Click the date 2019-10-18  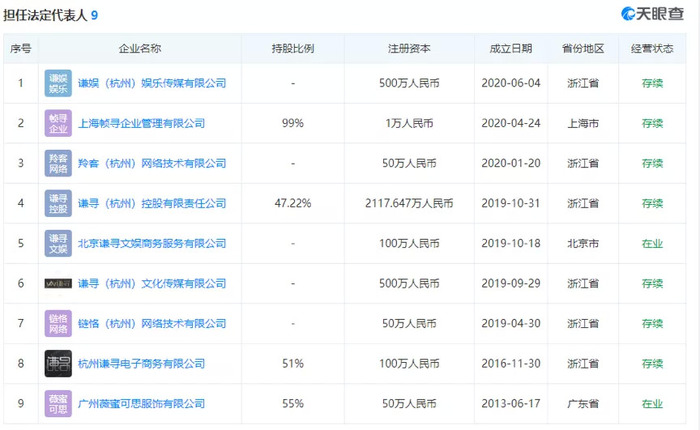coord(511,243)
